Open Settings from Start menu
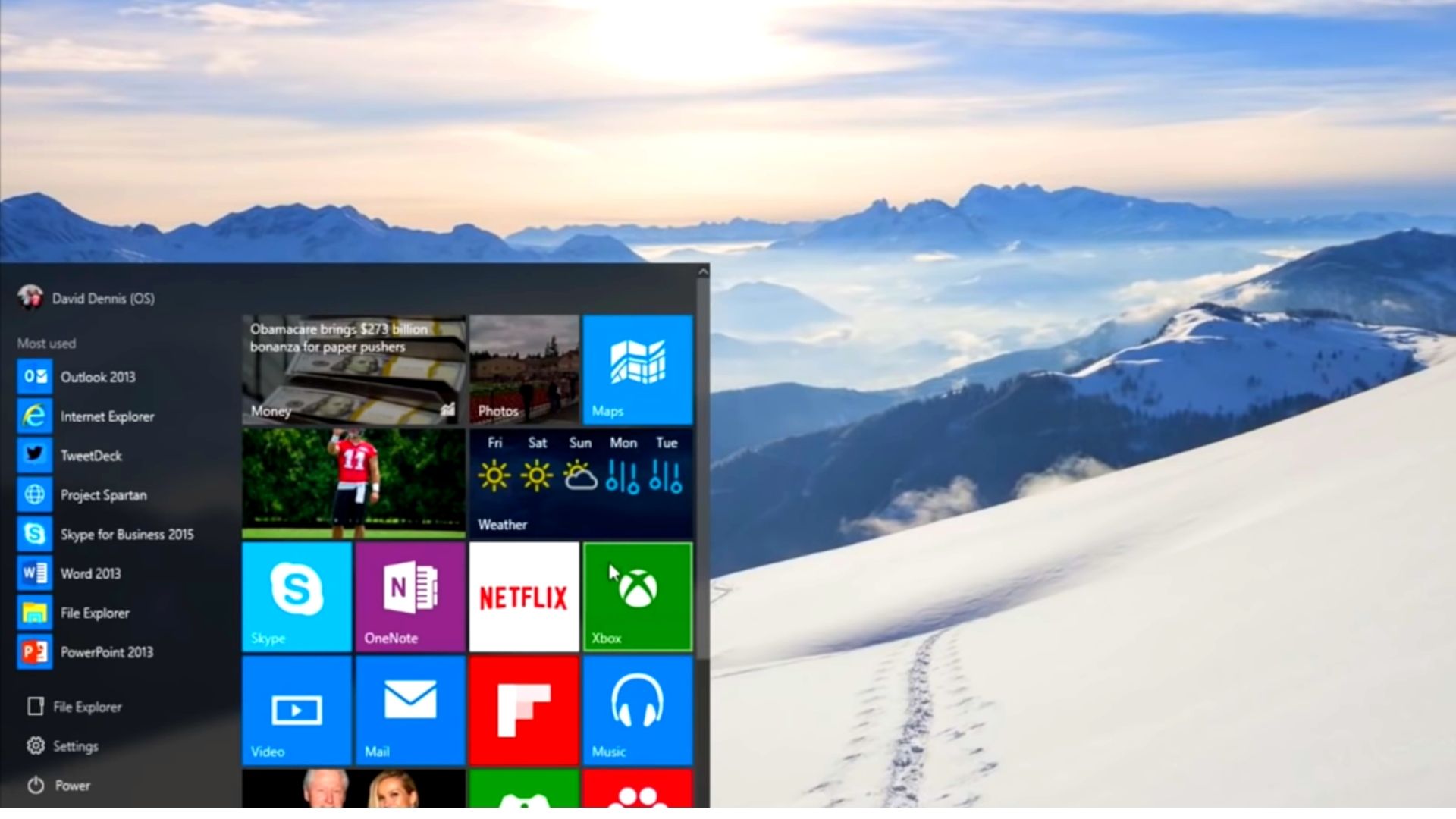This screenshot has height=819, width=1456. tap(76, 746)
